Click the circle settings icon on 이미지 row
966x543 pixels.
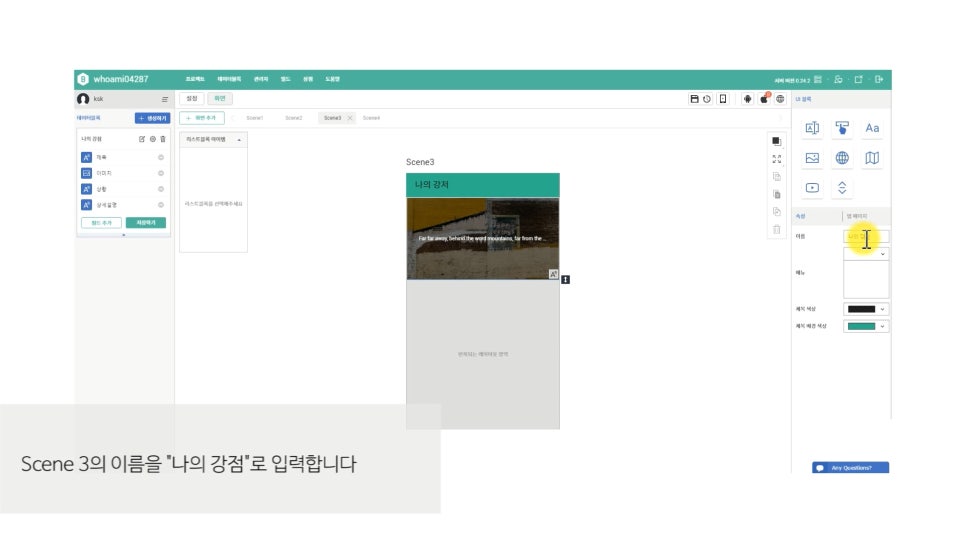pos(161,173)
